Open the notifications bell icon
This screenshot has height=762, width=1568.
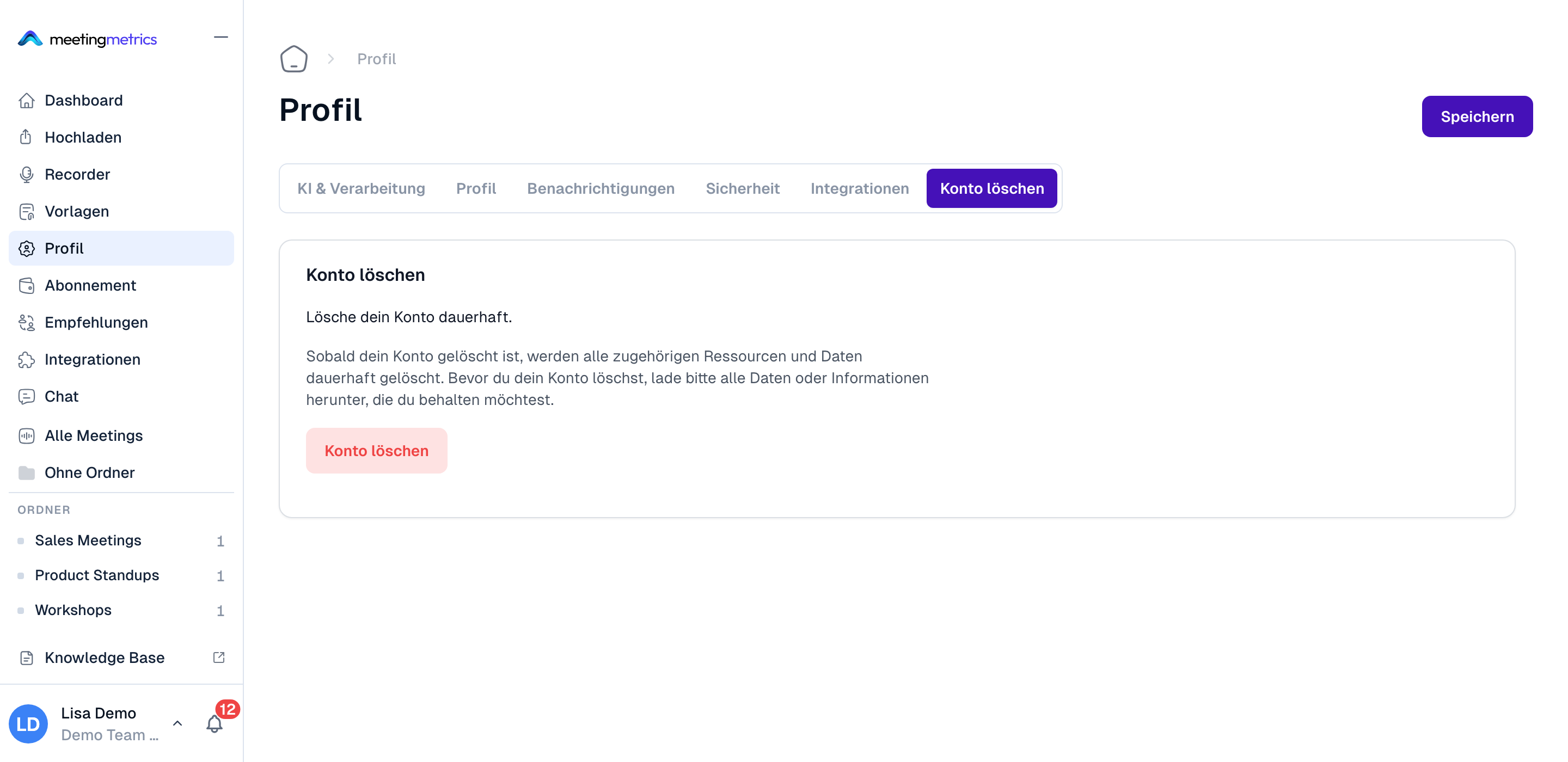tap(215, 724)
